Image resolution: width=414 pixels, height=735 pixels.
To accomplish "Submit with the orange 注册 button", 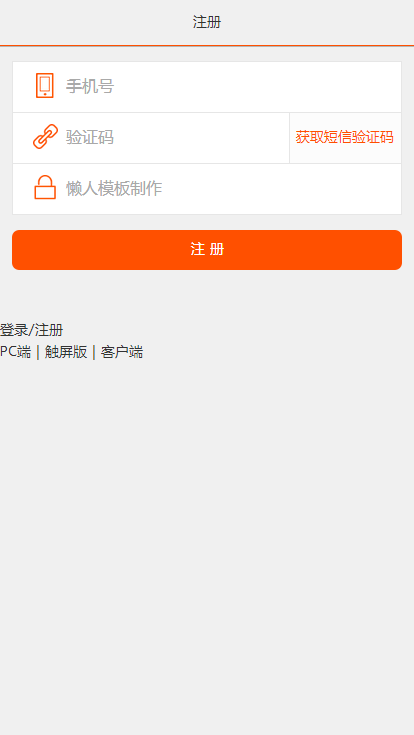I will (x=207, y=250).
